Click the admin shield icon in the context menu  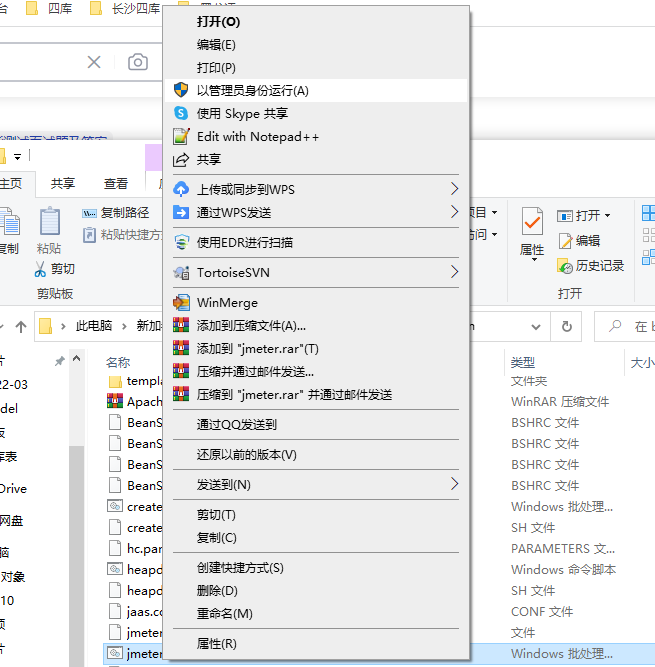click(x=181, y=90)
